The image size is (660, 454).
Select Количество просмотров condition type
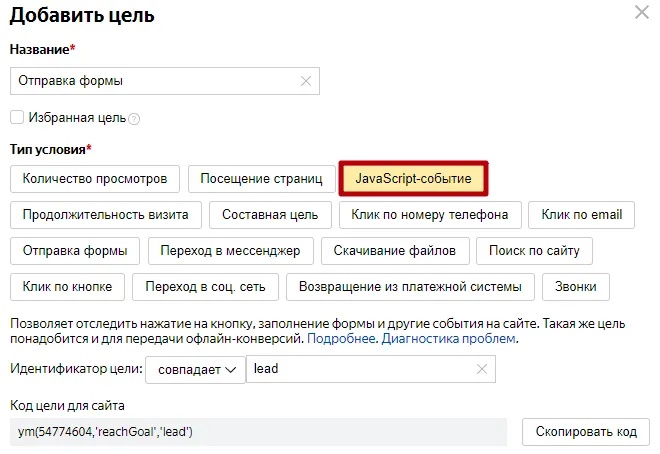(x=95, y=179)
